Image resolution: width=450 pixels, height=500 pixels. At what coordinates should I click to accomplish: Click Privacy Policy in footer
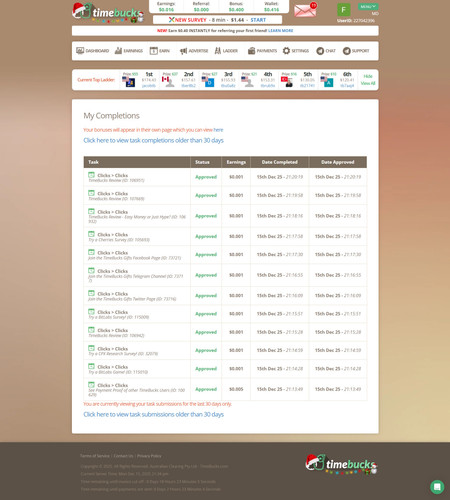point(149,456)
